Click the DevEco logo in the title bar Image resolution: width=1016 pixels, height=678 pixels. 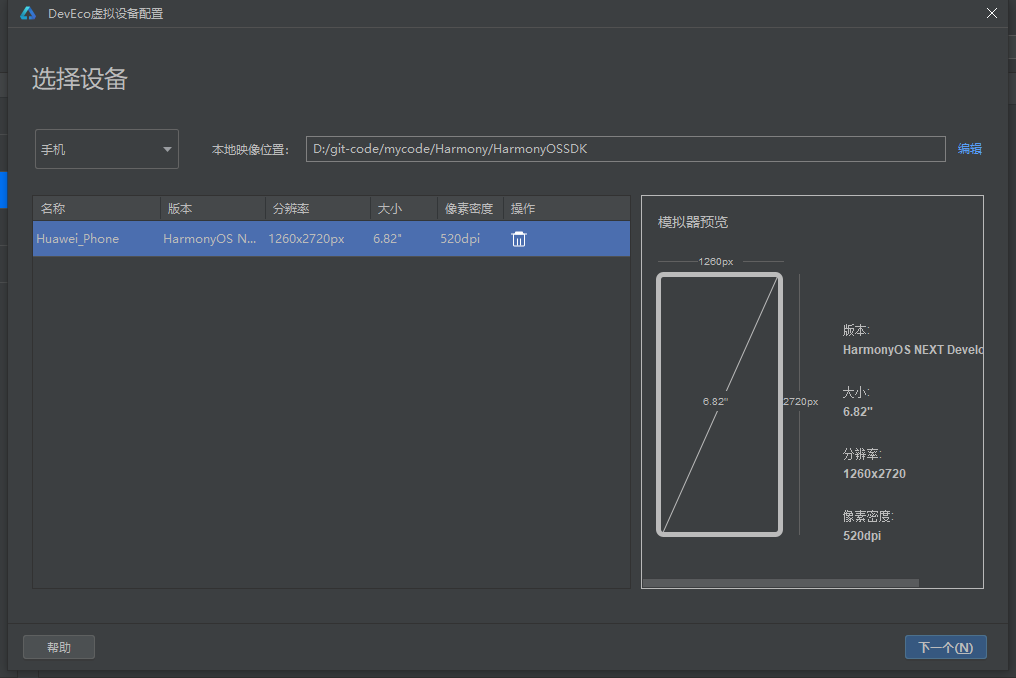[28, 13]
